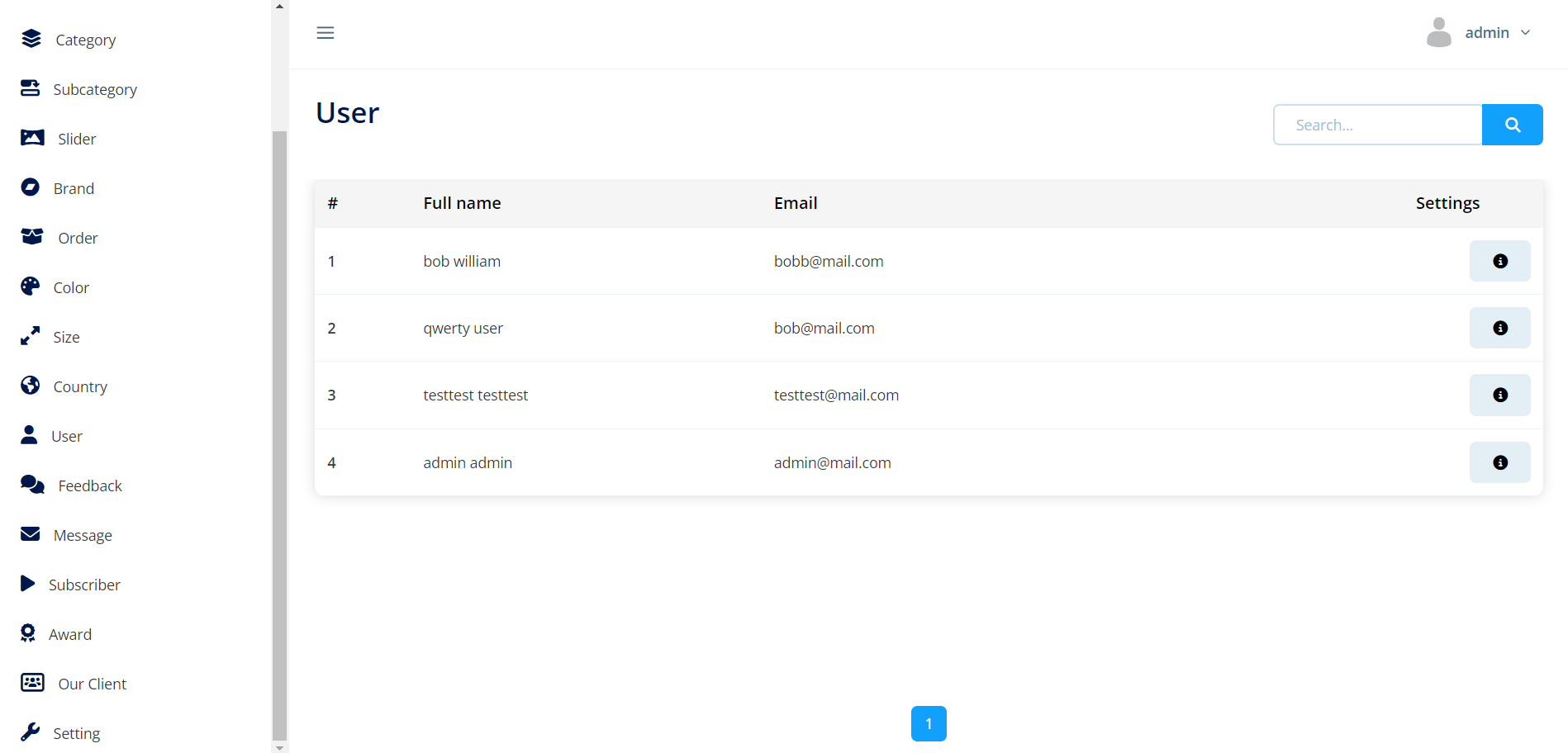Open the Subcategory menu item
Viewport: 1568px width, 753px height.
[x=95, y=89]
